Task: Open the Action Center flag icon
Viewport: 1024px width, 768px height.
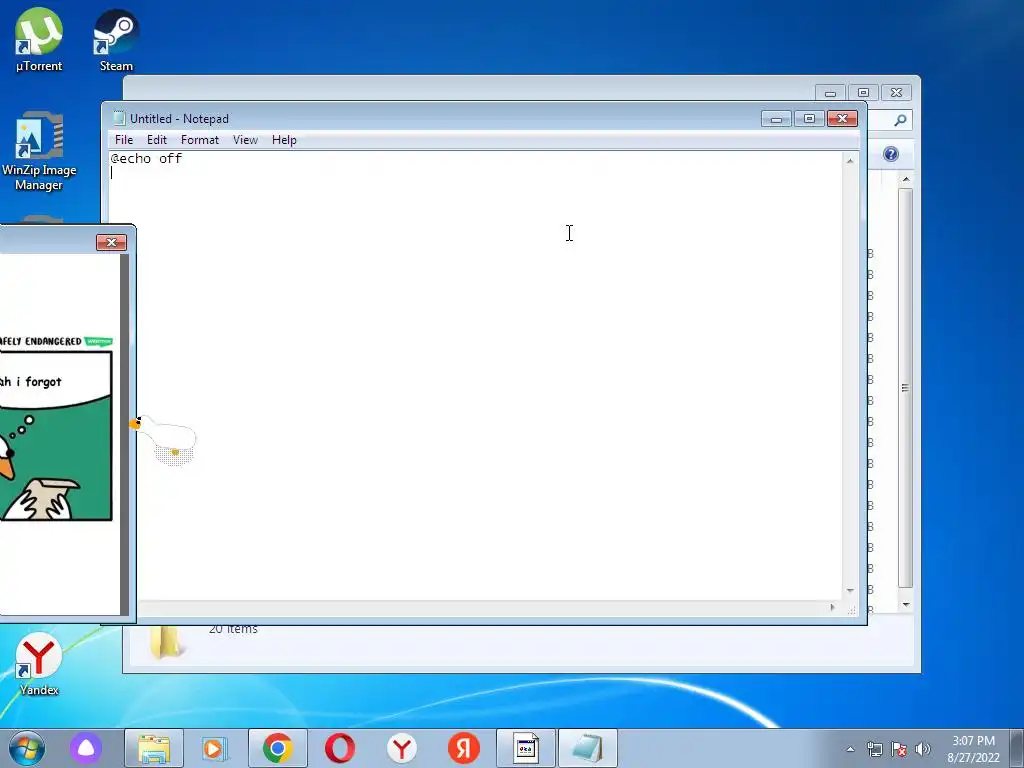Action: 899,749
